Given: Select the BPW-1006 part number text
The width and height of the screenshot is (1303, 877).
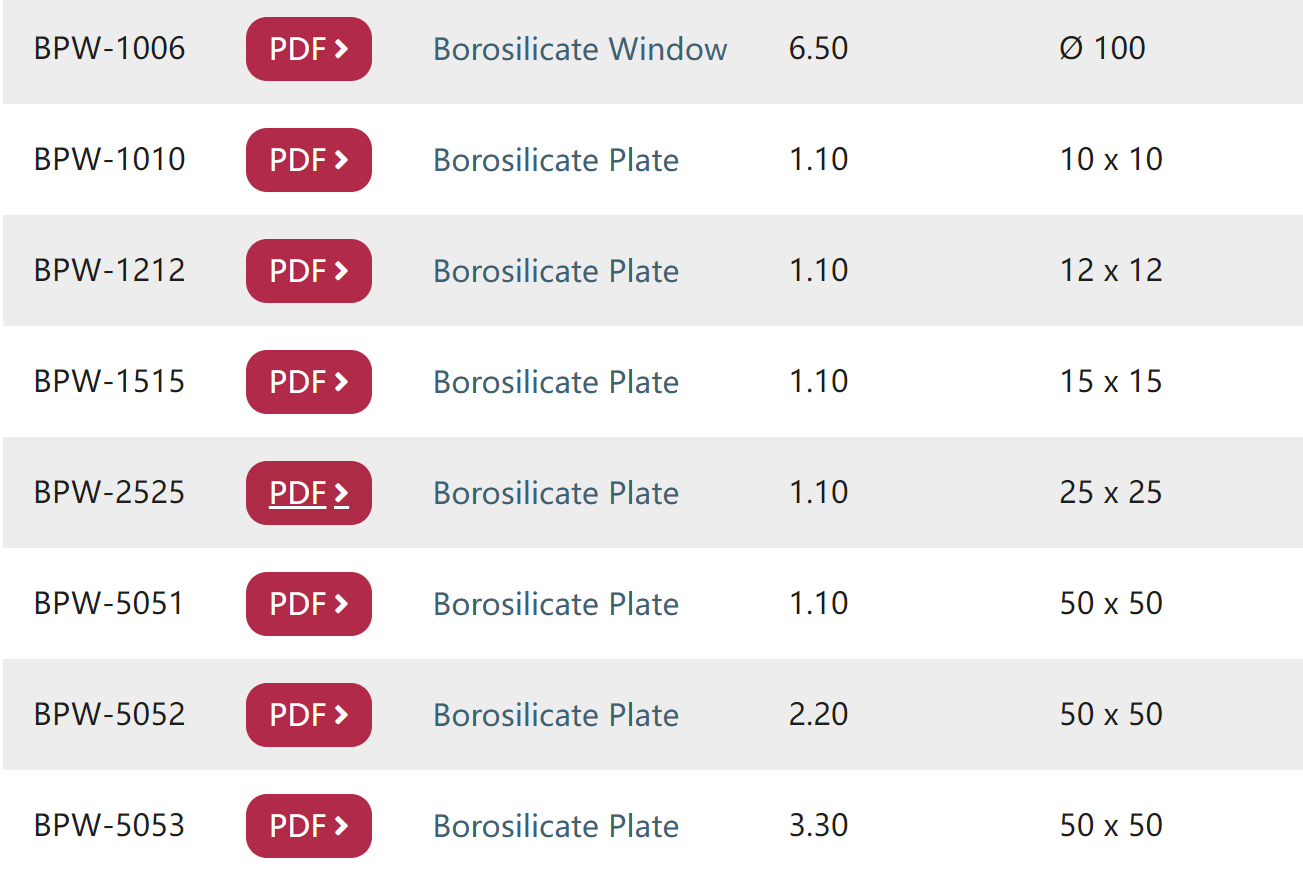Looking at the screenshot, I should (x=110, y=48).
